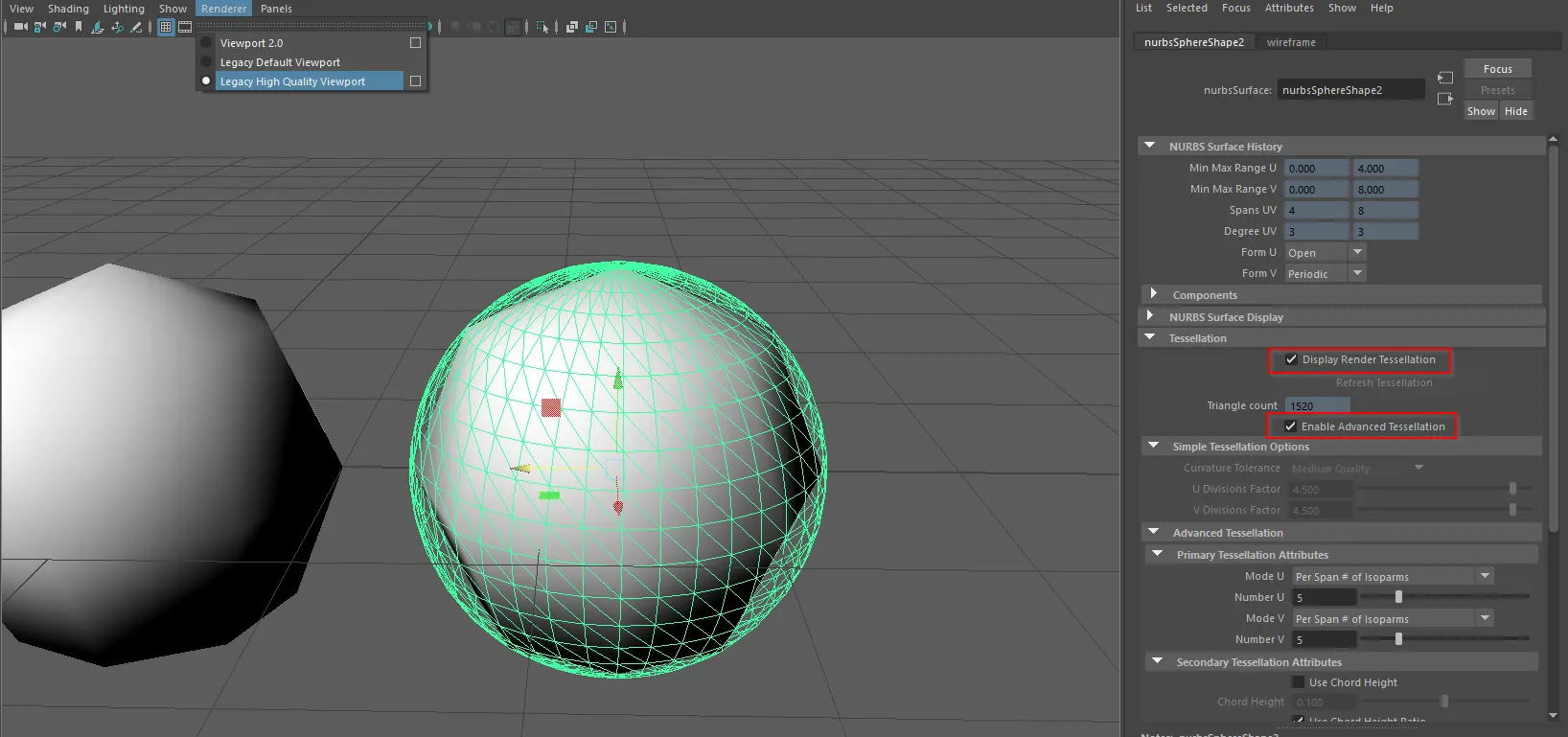Click the Select Camera icon in panel toolbar
The height and width of the screenshot is (737, 1568).
20,27
